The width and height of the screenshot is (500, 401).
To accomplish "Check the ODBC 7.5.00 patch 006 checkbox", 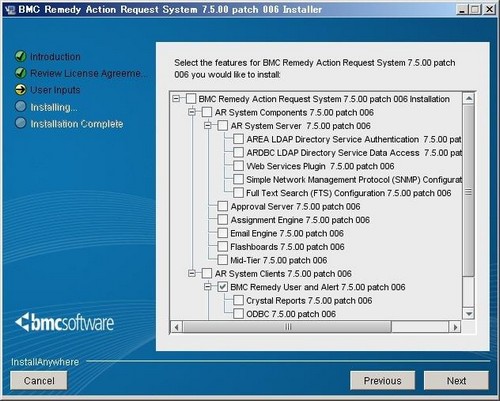I will point(238,314).
